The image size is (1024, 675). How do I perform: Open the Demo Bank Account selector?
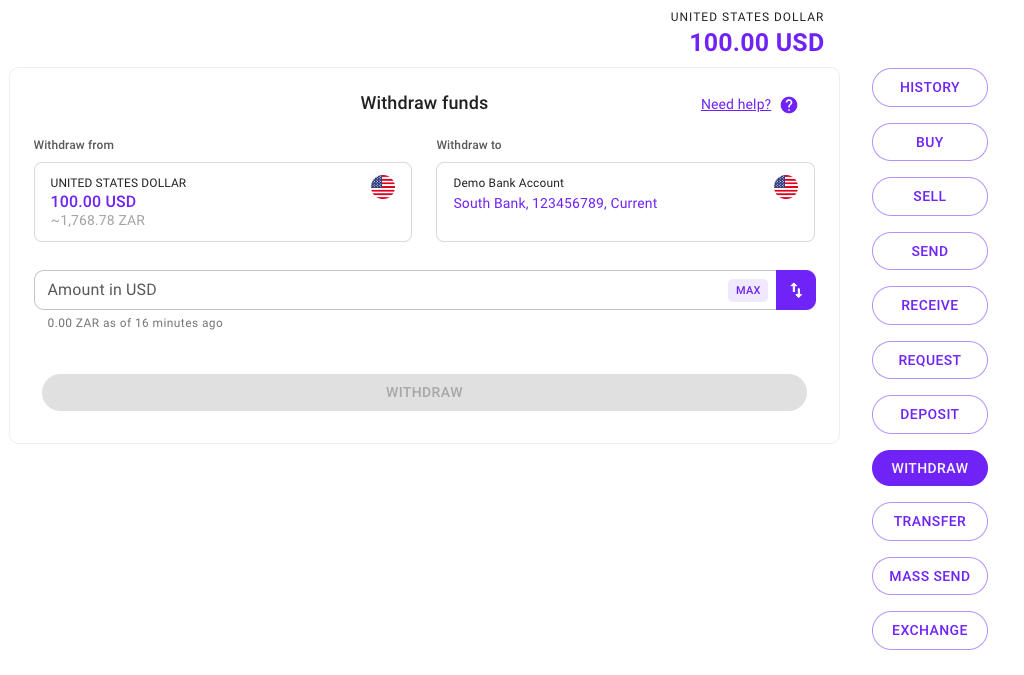[625, 202]
